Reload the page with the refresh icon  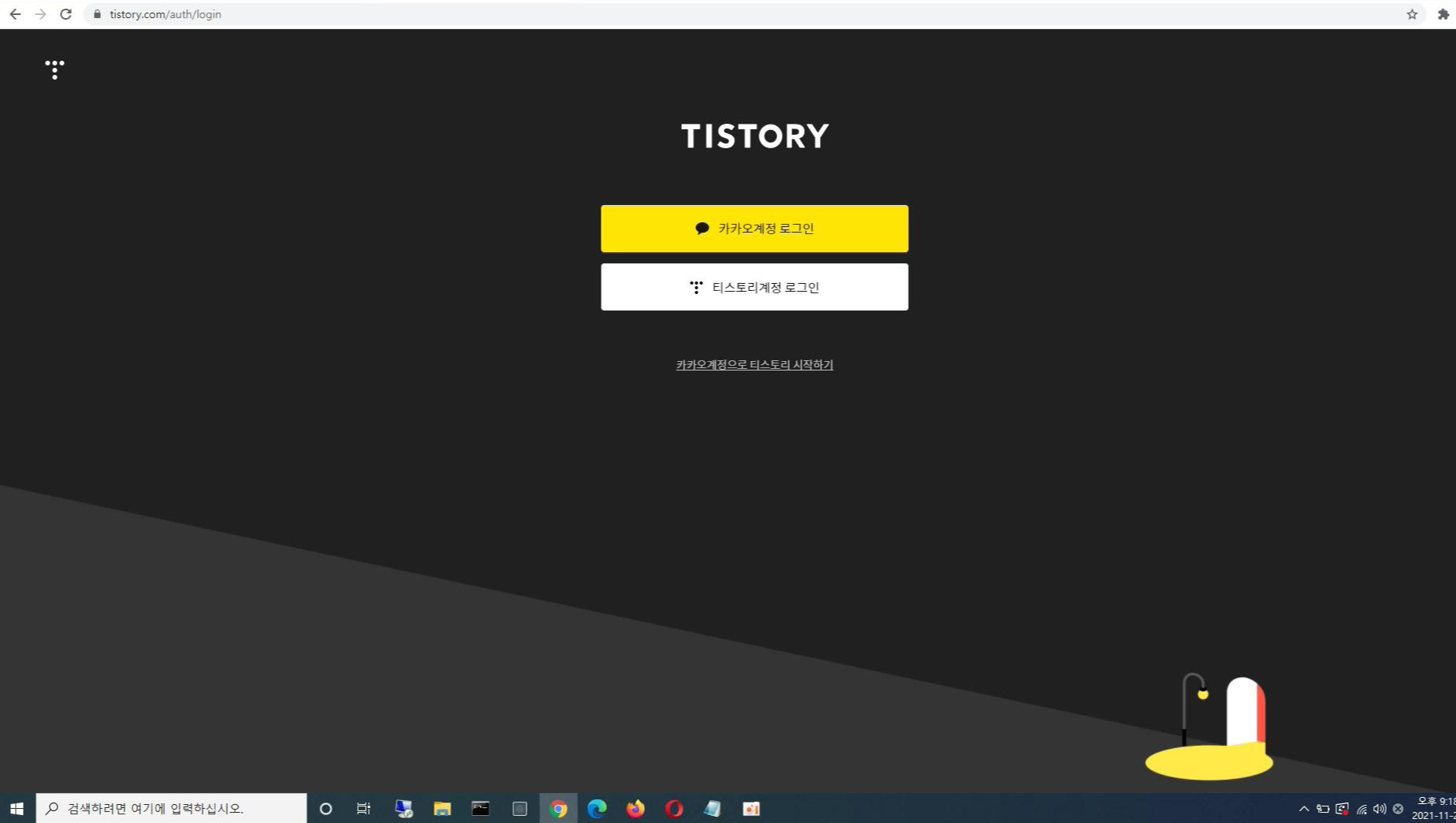coord(66,14)
